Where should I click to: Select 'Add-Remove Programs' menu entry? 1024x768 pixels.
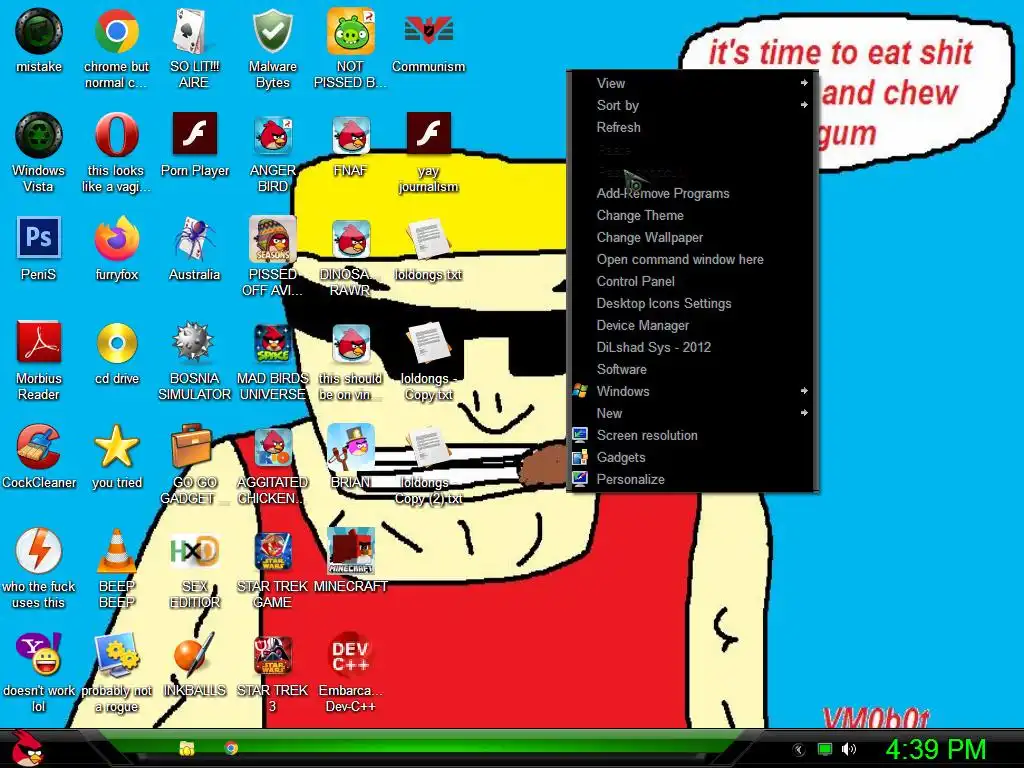693,193
